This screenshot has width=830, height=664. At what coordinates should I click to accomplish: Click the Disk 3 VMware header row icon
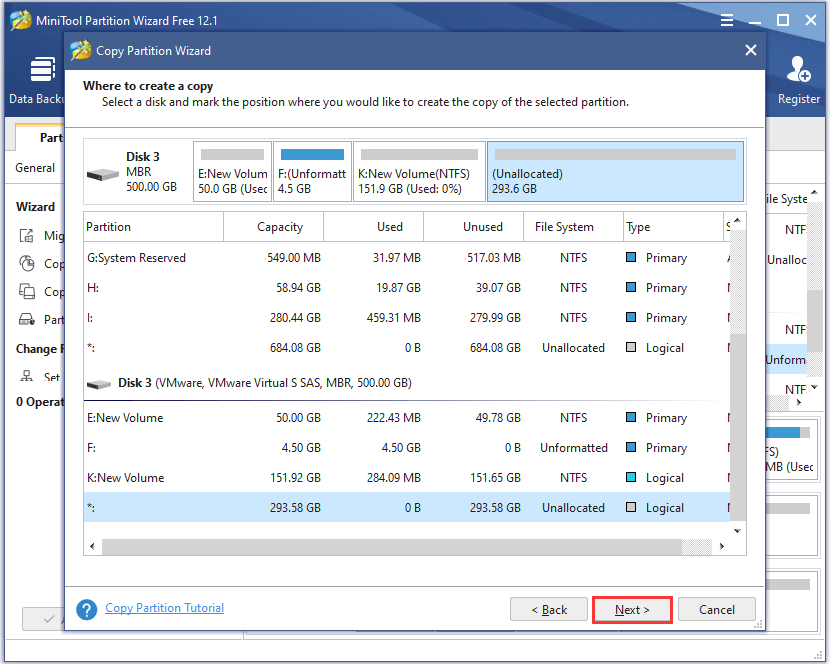pos(99,384)
